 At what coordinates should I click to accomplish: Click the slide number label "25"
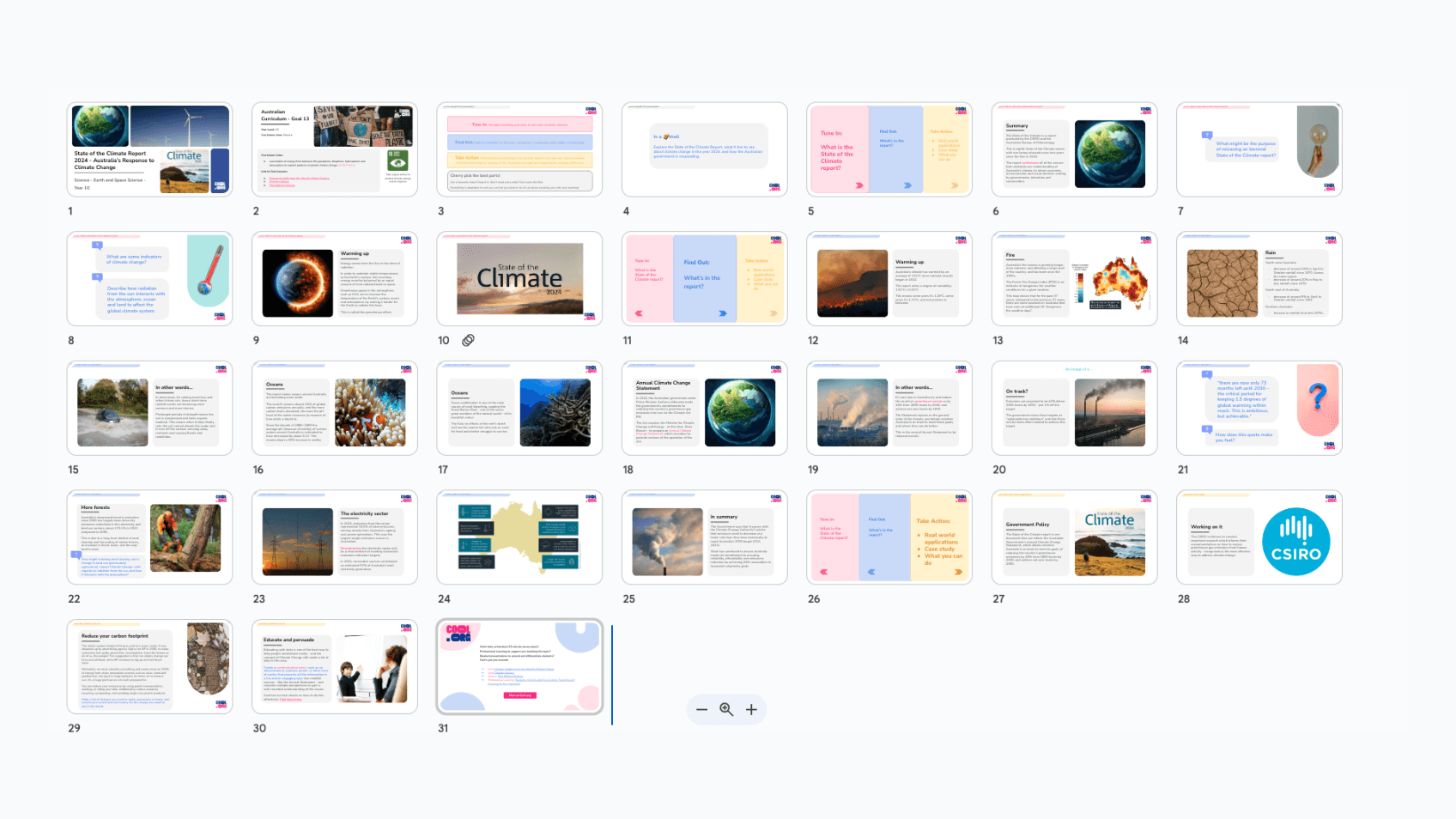point(628,599)
